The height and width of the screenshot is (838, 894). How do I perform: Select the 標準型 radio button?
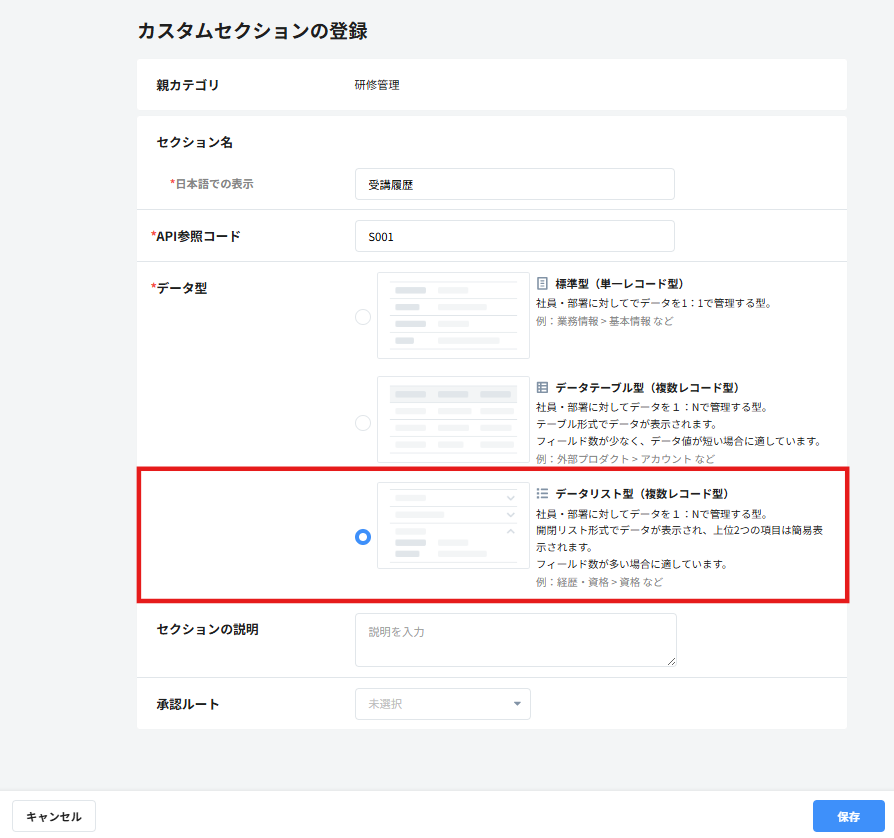[363, 317]
